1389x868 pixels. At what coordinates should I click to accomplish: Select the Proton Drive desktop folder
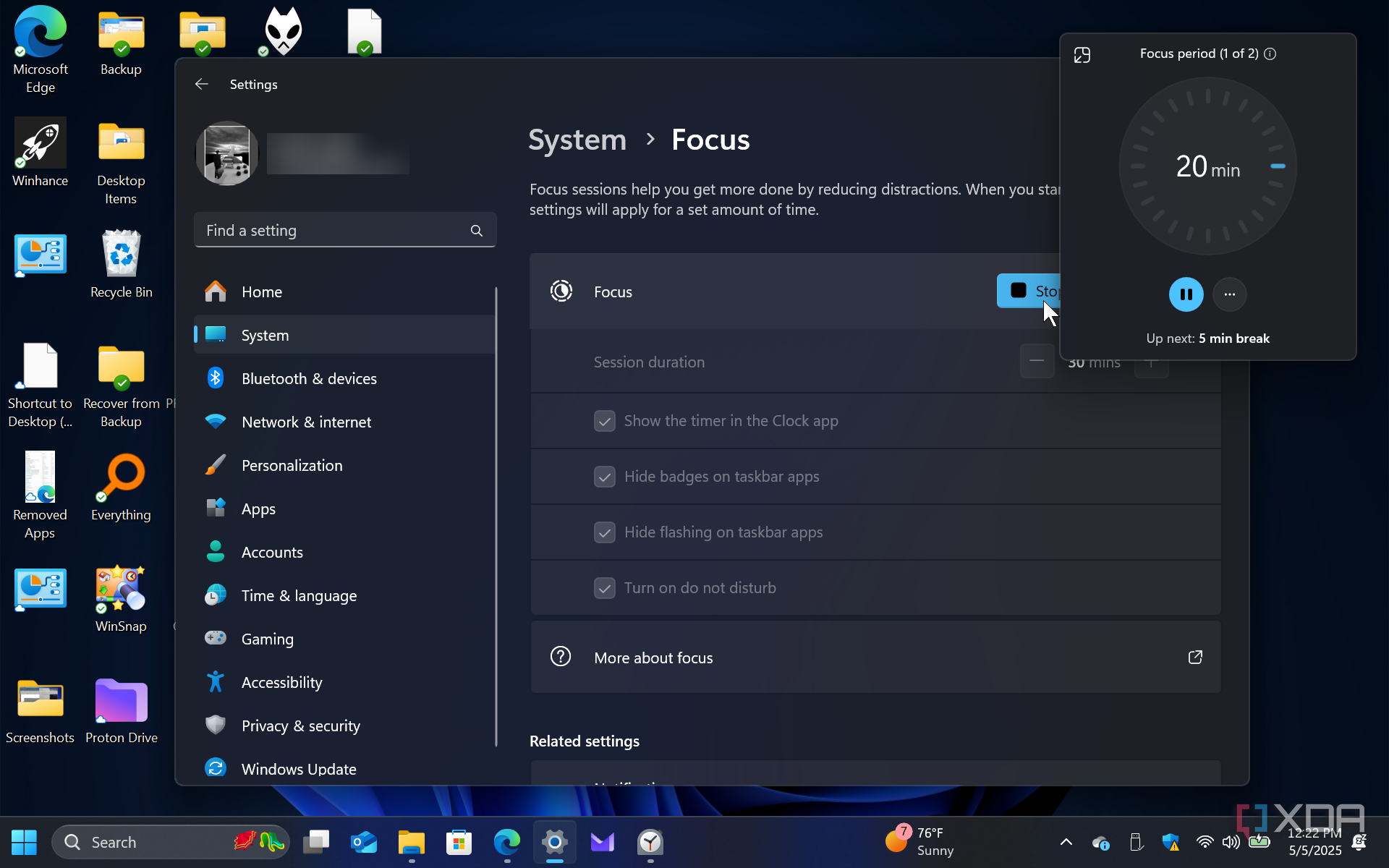(122, 710)
